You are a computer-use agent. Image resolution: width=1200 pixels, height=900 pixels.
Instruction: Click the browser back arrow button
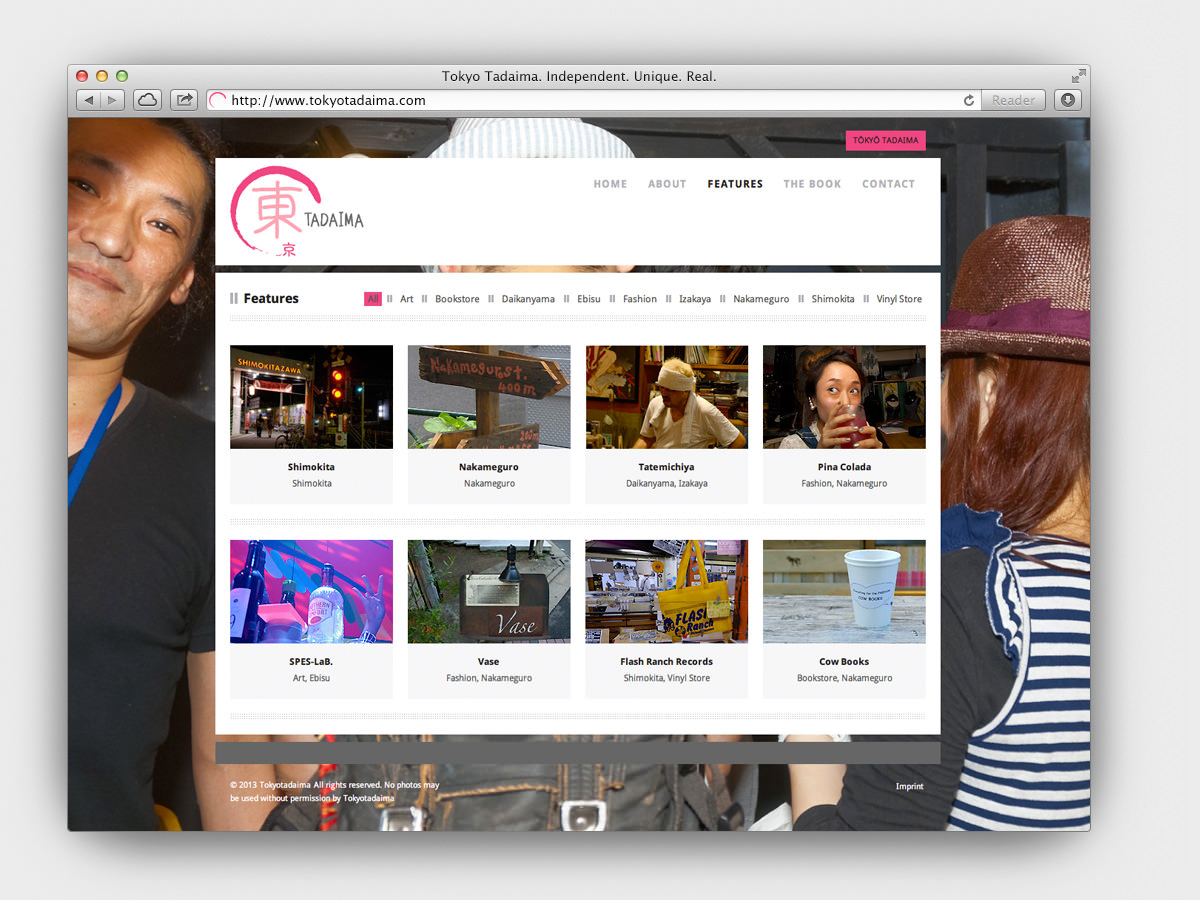pos(89,100)
